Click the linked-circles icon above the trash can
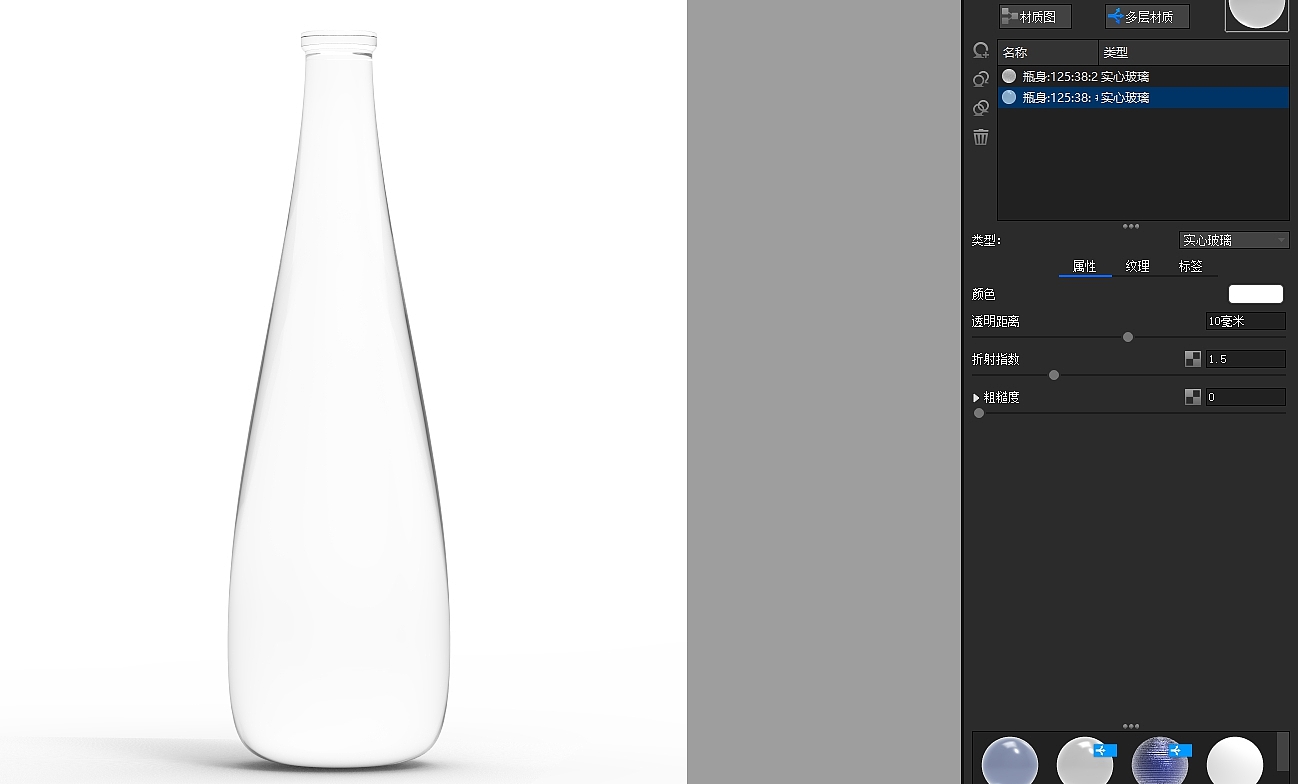 point(981,108)
